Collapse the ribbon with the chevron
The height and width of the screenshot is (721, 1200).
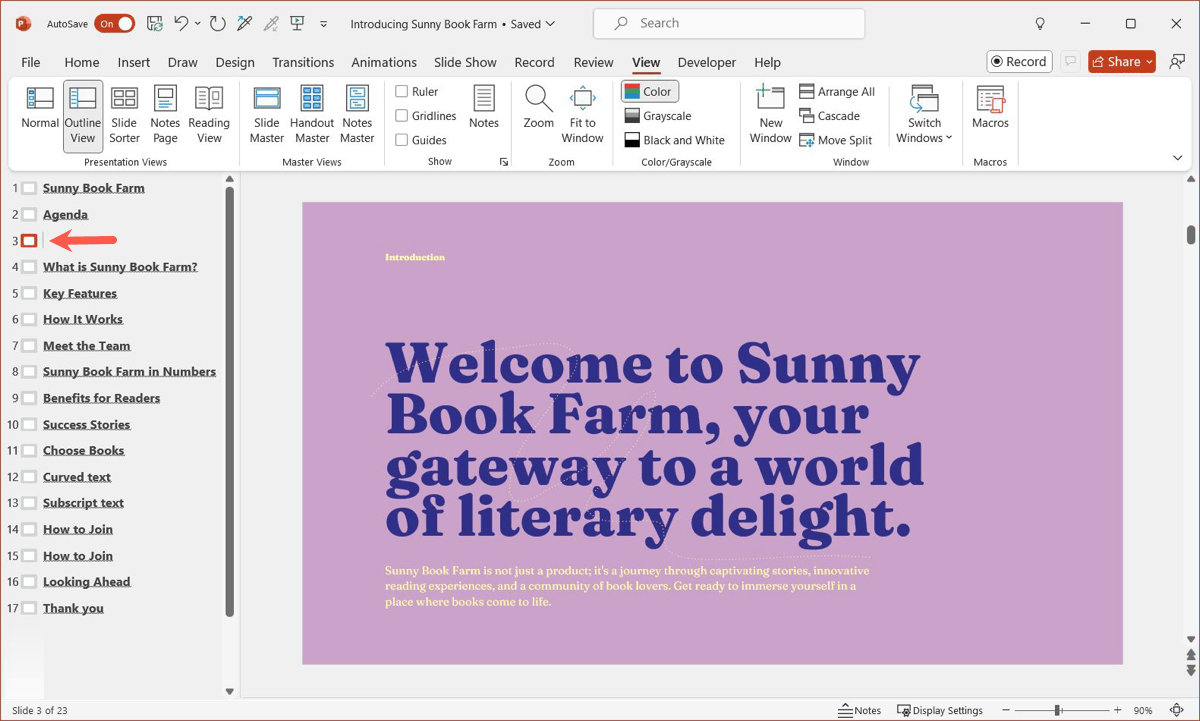[1177, 158]
